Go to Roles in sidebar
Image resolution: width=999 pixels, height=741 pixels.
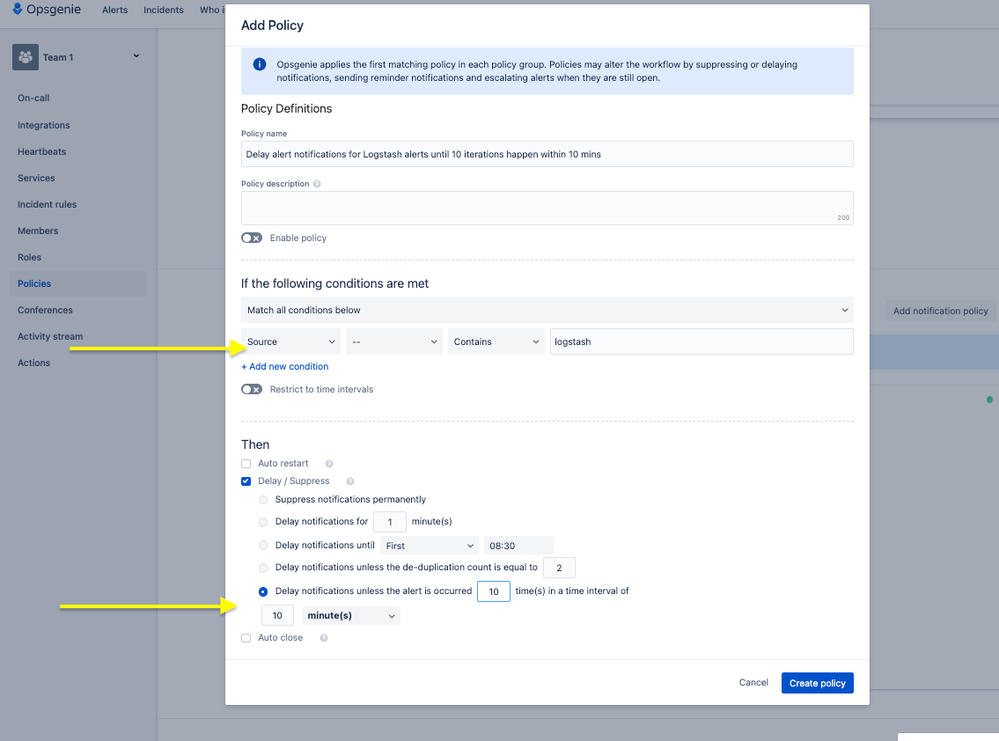click(29, 257)
